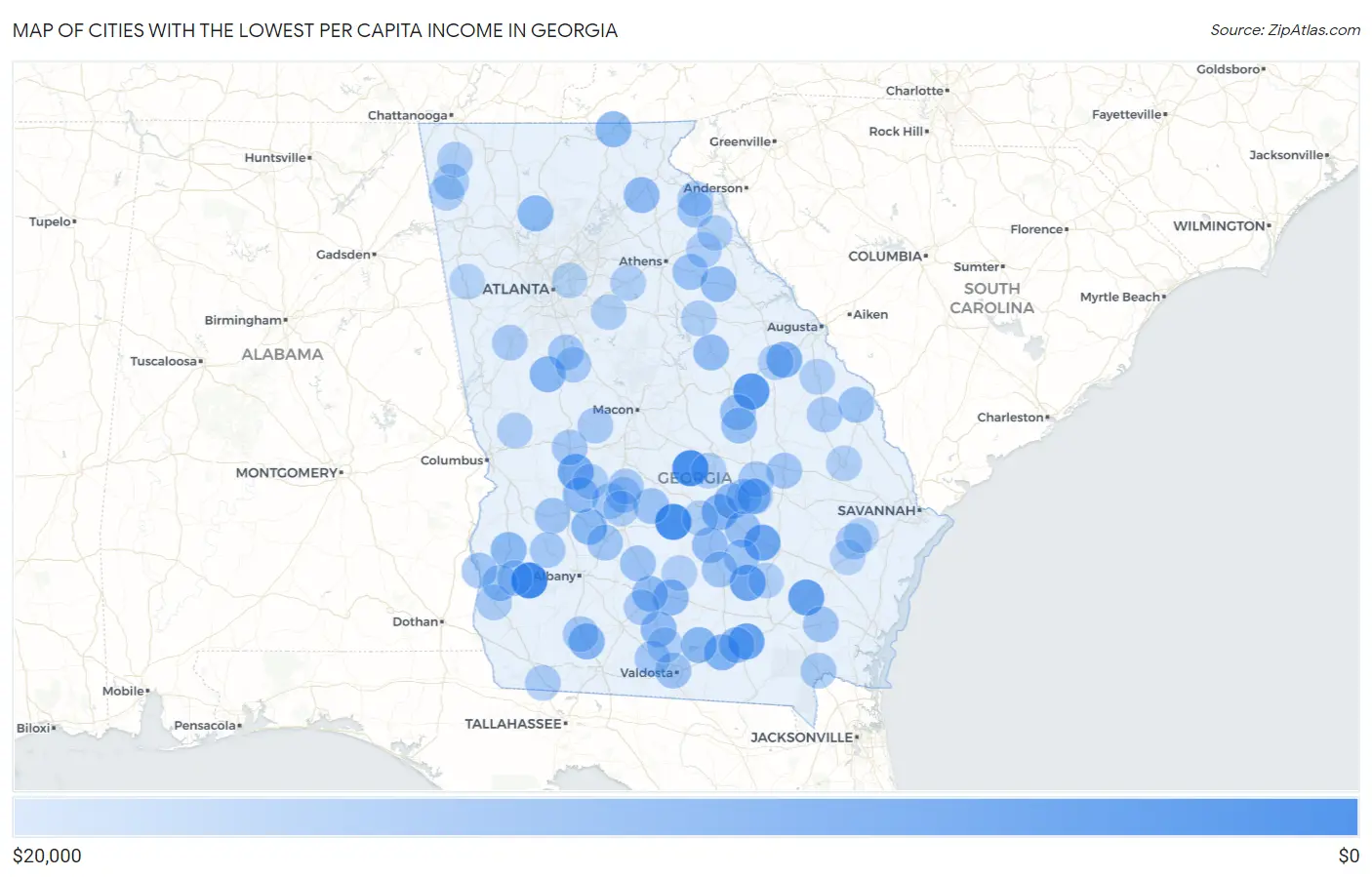The width and height of the screenshot is (1372, 877).
Task: Click the Pensacola city label
Action: pyautogui.click(x=205, y=725)
